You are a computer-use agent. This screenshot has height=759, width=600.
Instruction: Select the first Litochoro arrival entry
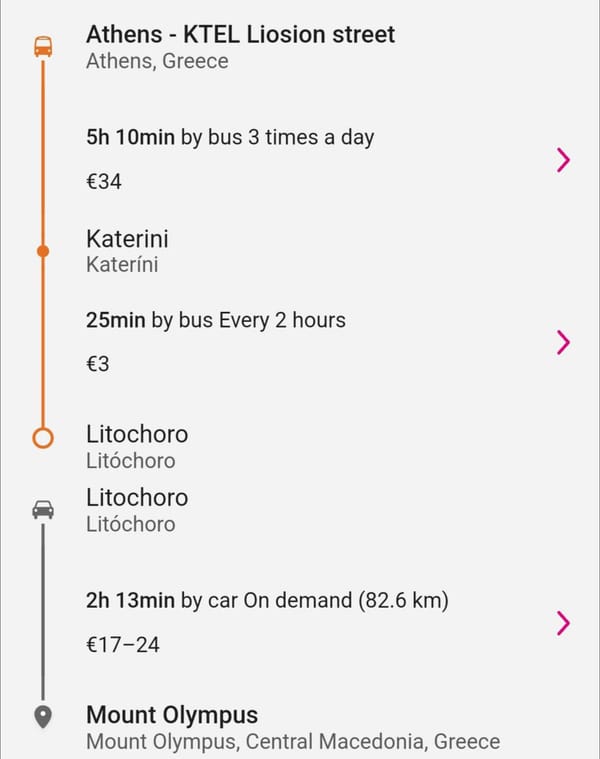click(137, 447)
